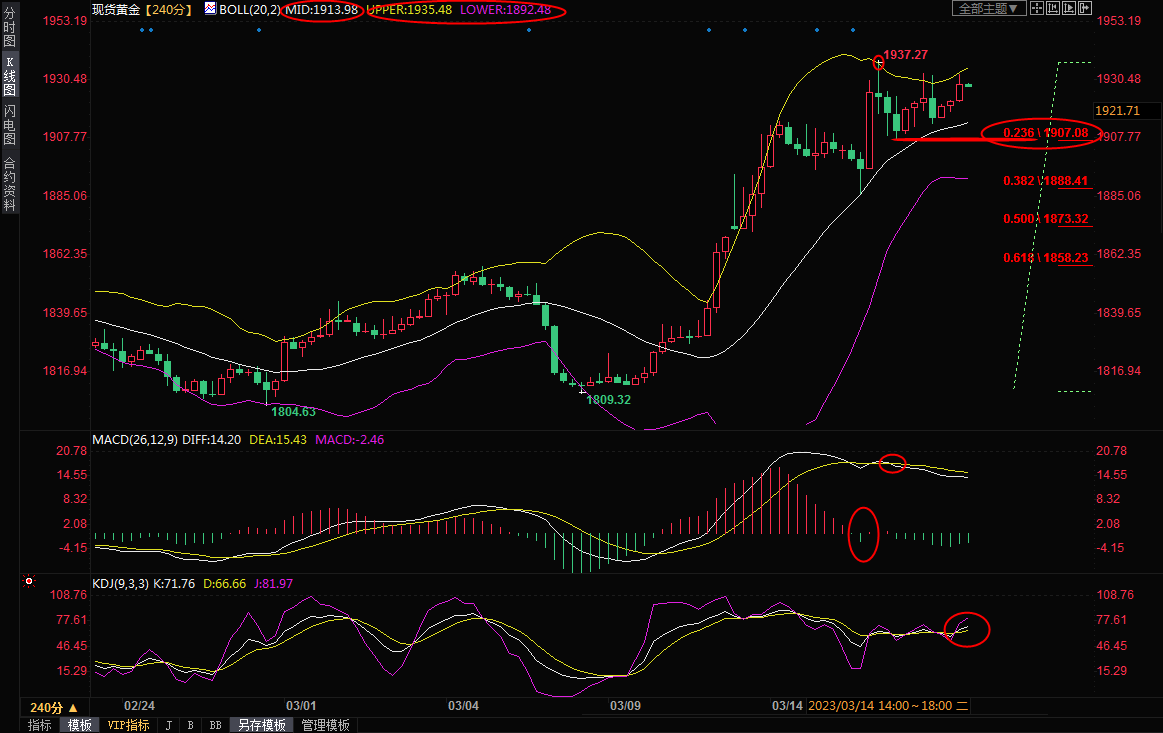
Task: Click the first blue dot marker above chart
Action: click(x=142, y=29)
